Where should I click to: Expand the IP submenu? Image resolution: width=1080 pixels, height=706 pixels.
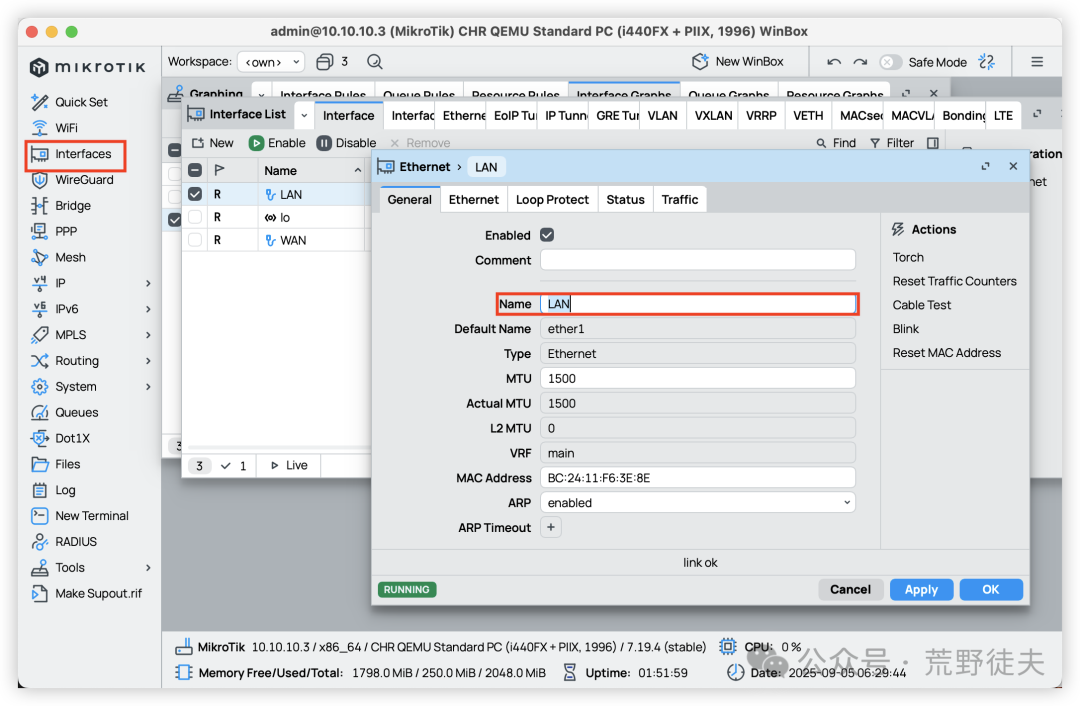pos(148,283)
